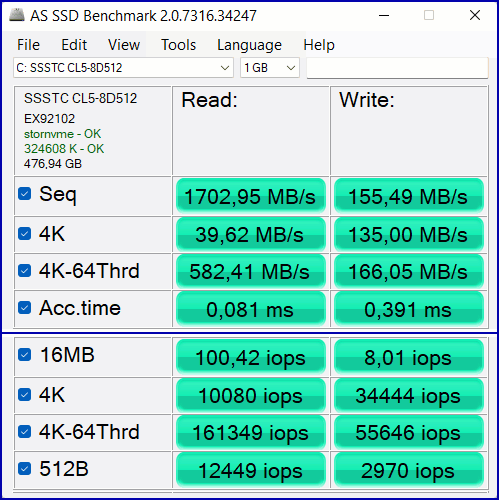Uncheck the Seq test checkbox
499x500 pixels.
[25, 194]
